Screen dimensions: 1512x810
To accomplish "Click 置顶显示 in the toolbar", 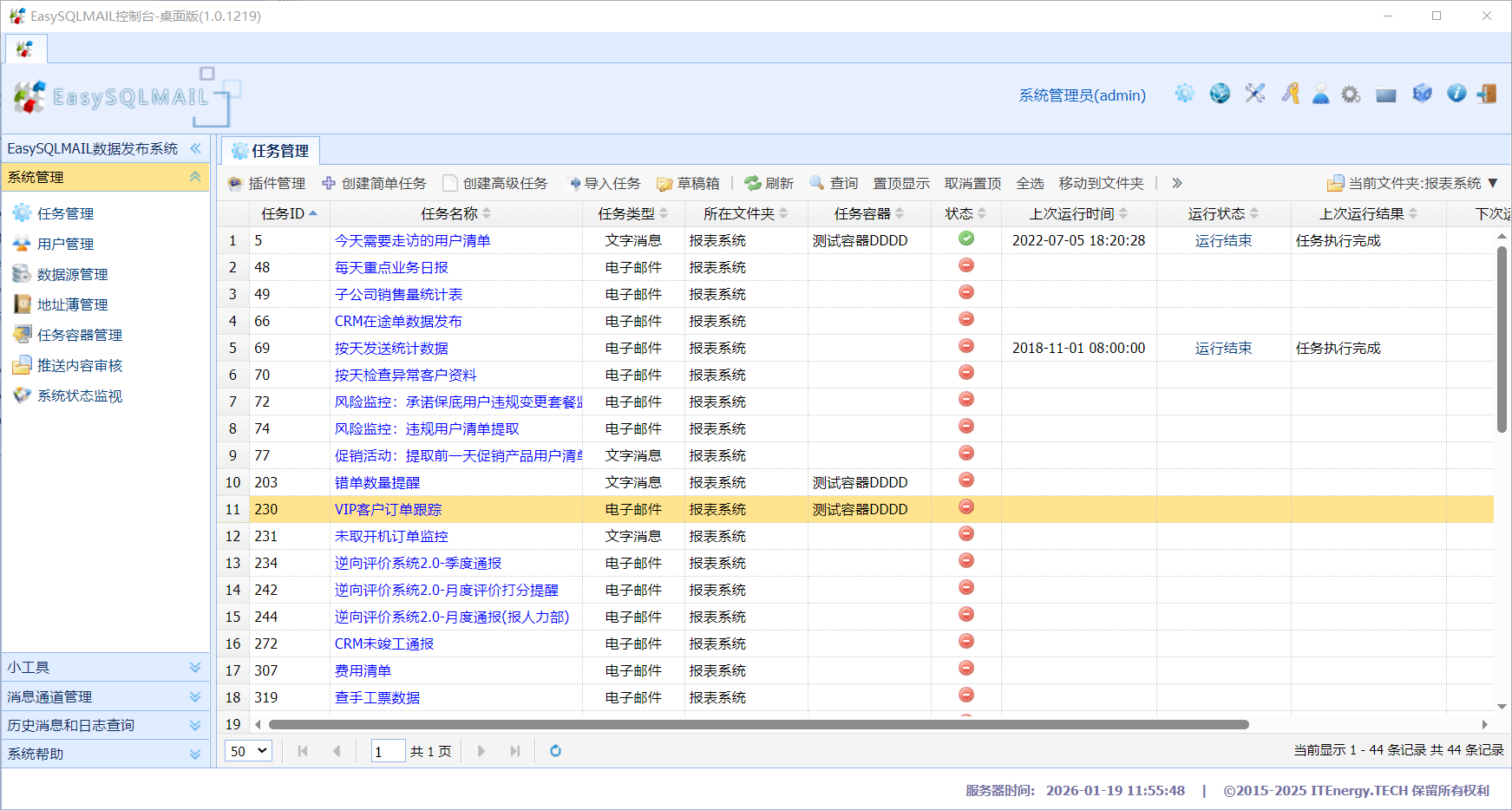I will click(x=901, y=183).
